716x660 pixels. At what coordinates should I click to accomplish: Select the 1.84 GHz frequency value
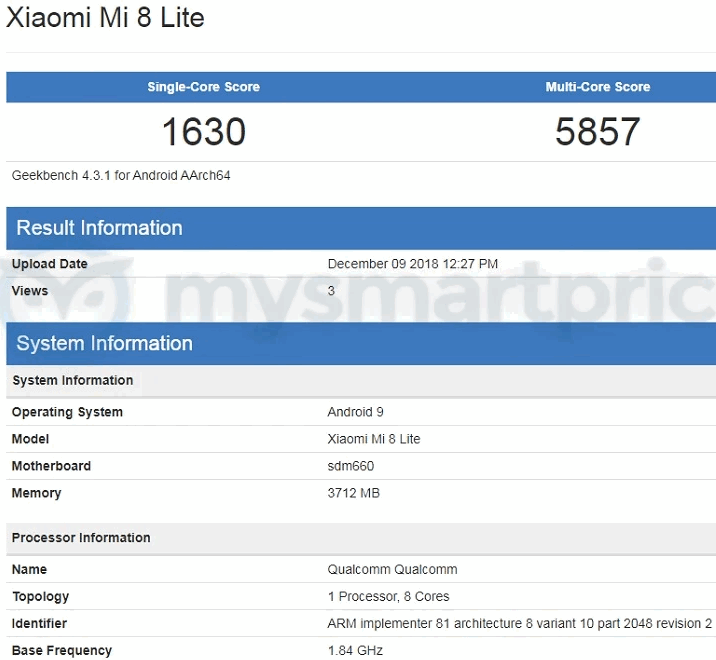pos(355,650)
